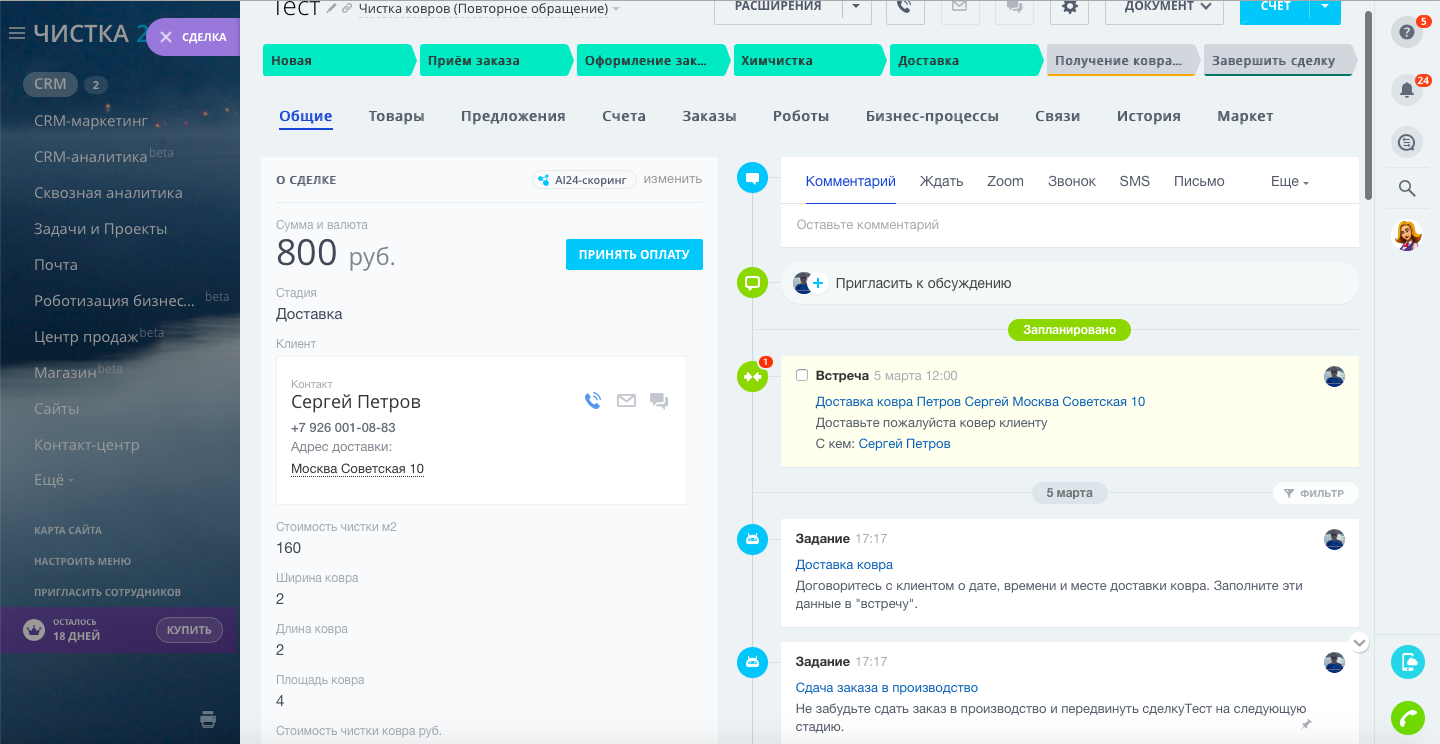Mark the Встреча activity checkbox as done
The image size is (1440, 744).
pyautogui.click(x=802, y=376)
